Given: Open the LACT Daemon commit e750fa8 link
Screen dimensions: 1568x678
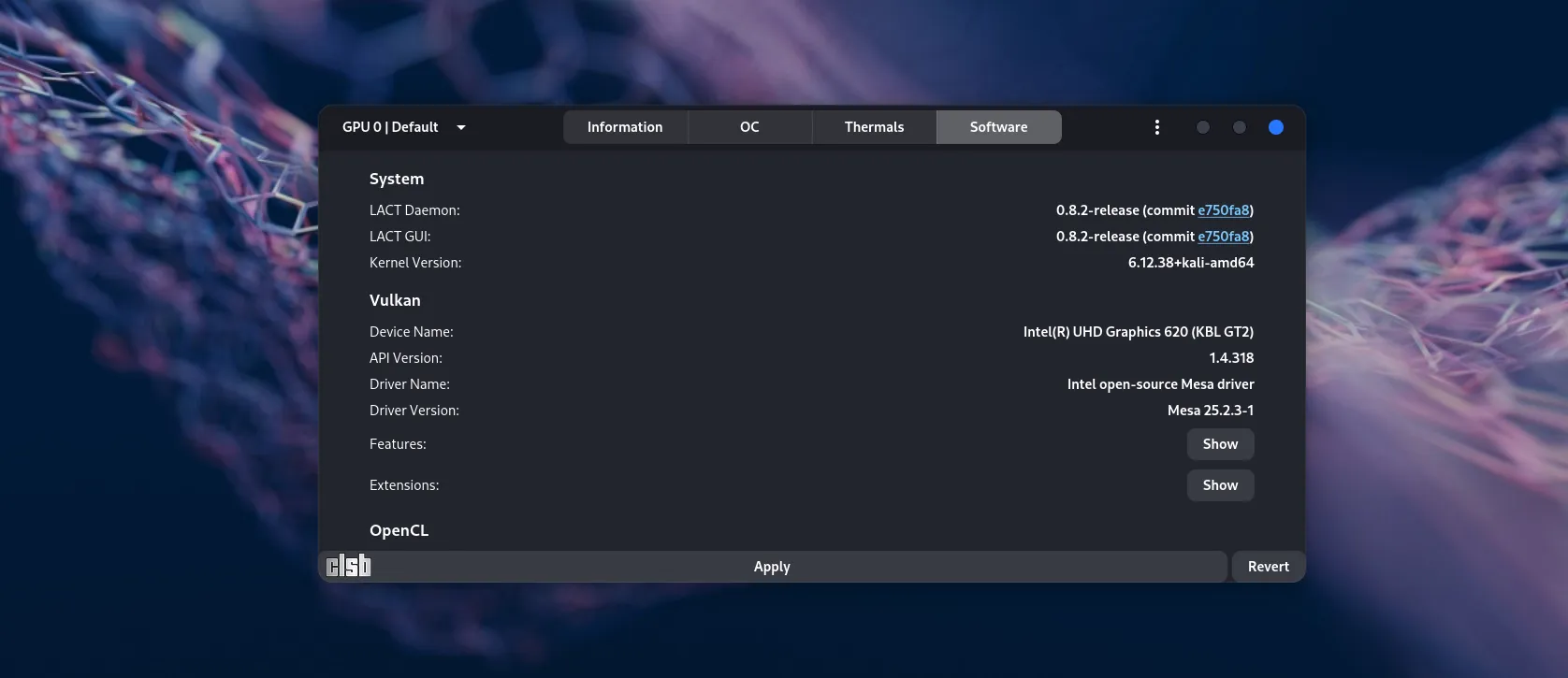Looking at the screenshot, I should (x=1224, y=210).
